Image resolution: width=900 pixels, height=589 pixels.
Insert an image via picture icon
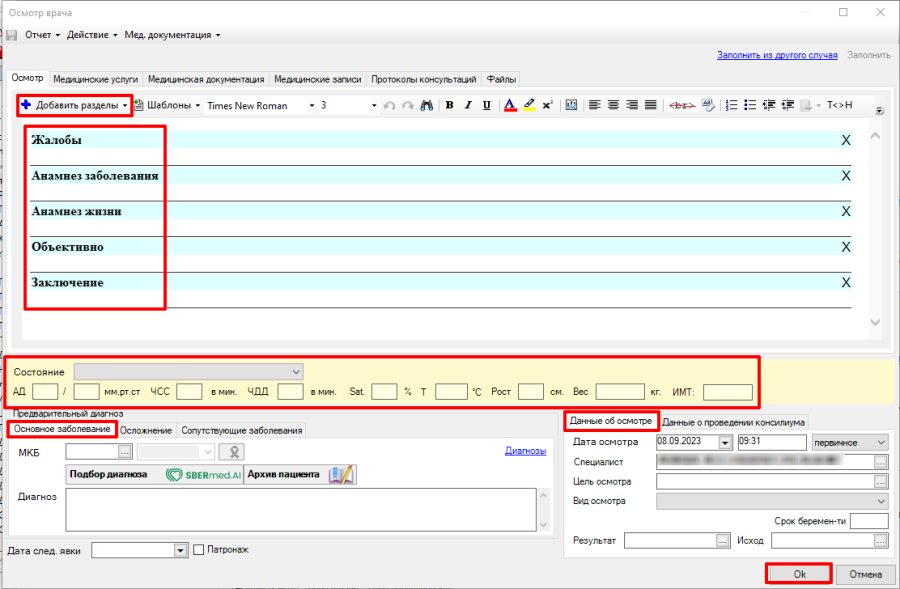[x=571, y=105]
